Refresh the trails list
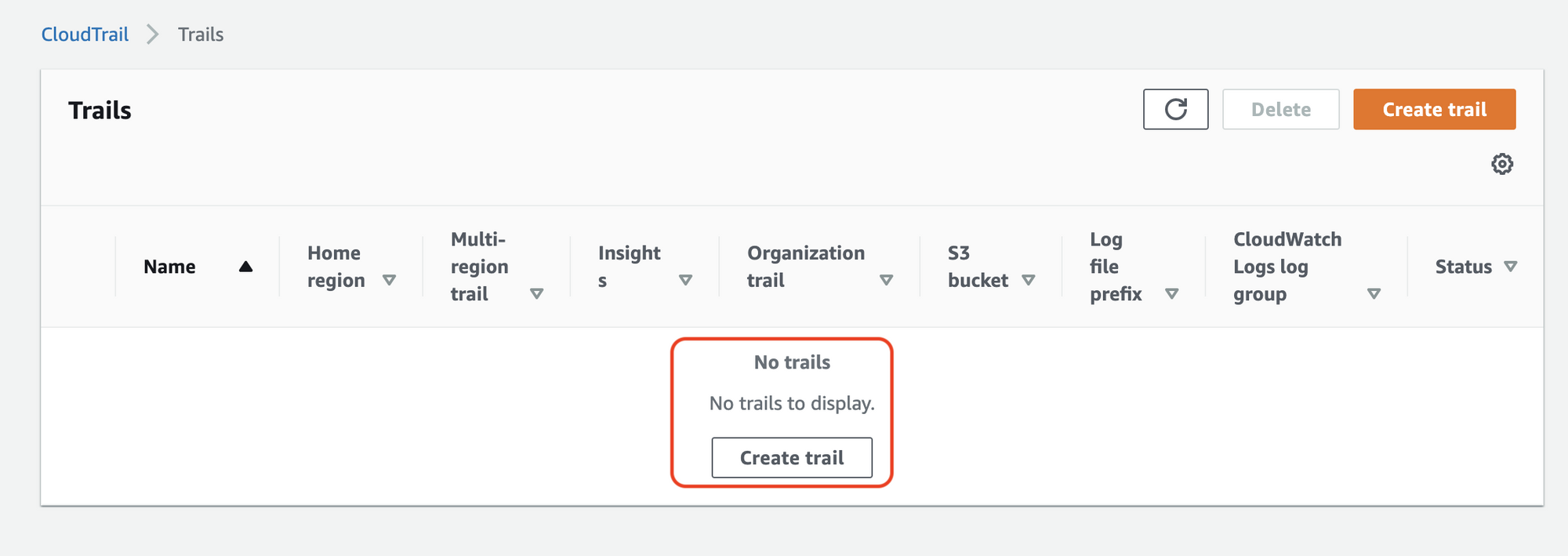This screenshot has height=556, width=1568. [x=1175, y=109]
